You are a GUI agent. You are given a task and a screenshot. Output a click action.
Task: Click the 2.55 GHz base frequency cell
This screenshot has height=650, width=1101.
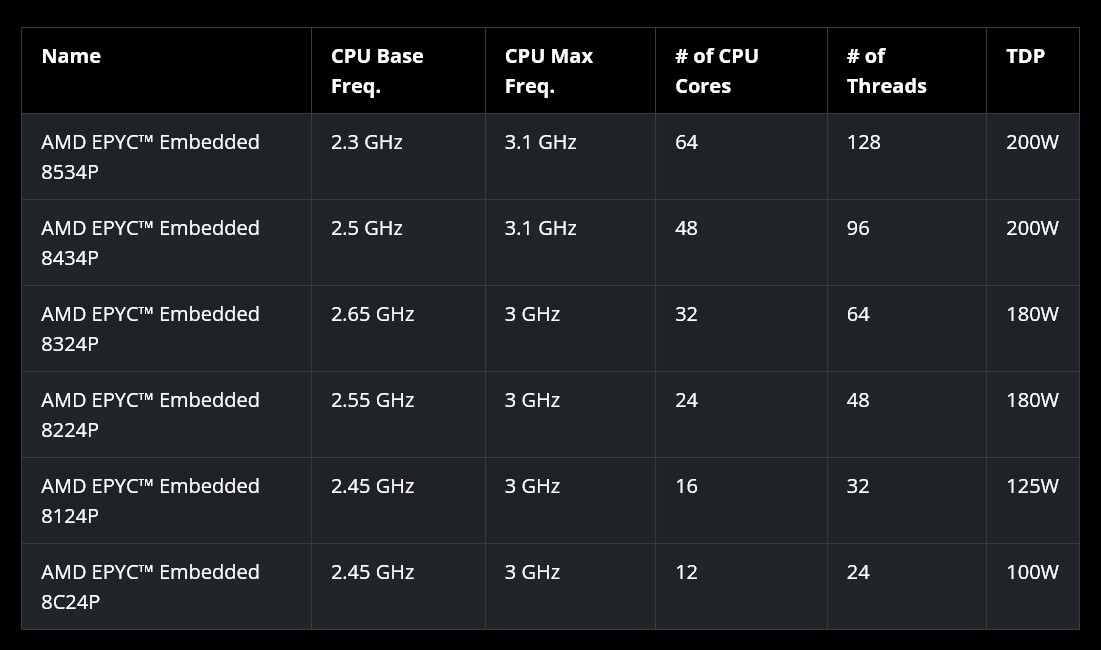372,401
